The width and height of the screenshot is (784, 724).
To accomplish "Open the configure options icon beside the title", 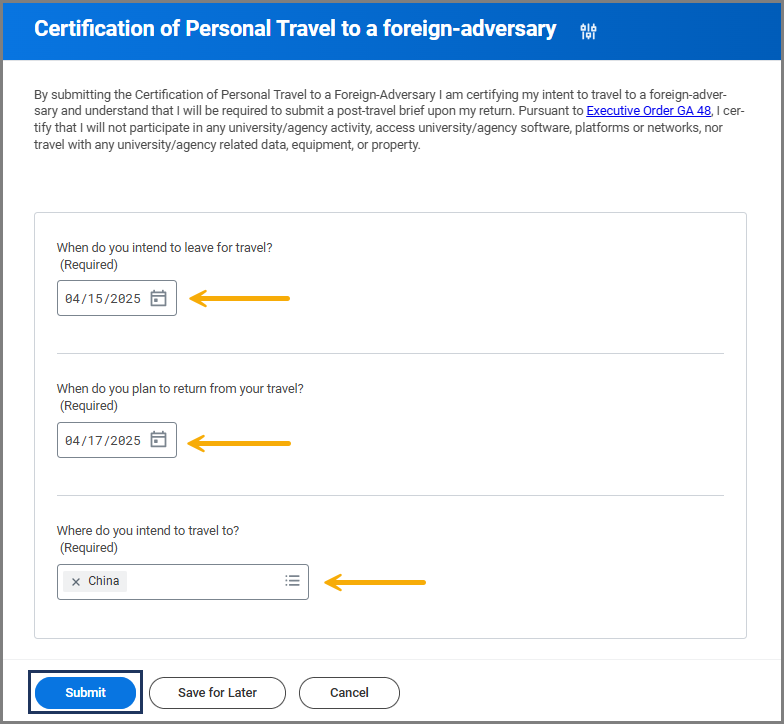I will click(x=588, y=31).
